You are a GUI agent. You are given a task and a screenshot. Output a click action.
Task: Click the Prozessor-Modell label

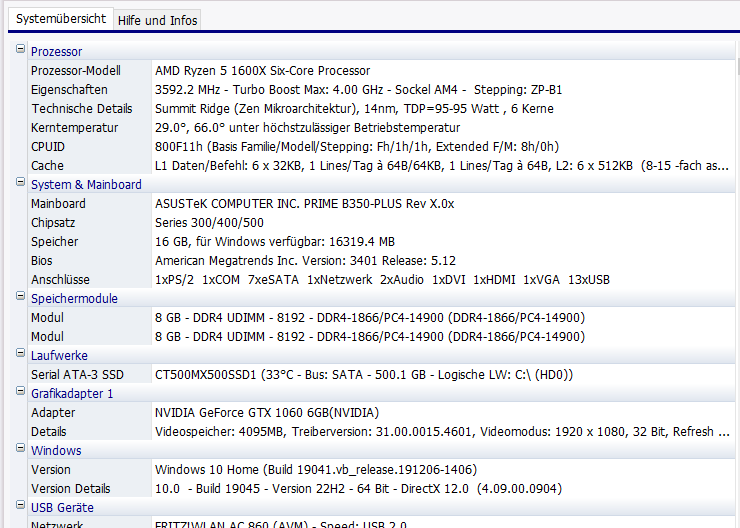(76, 71)
